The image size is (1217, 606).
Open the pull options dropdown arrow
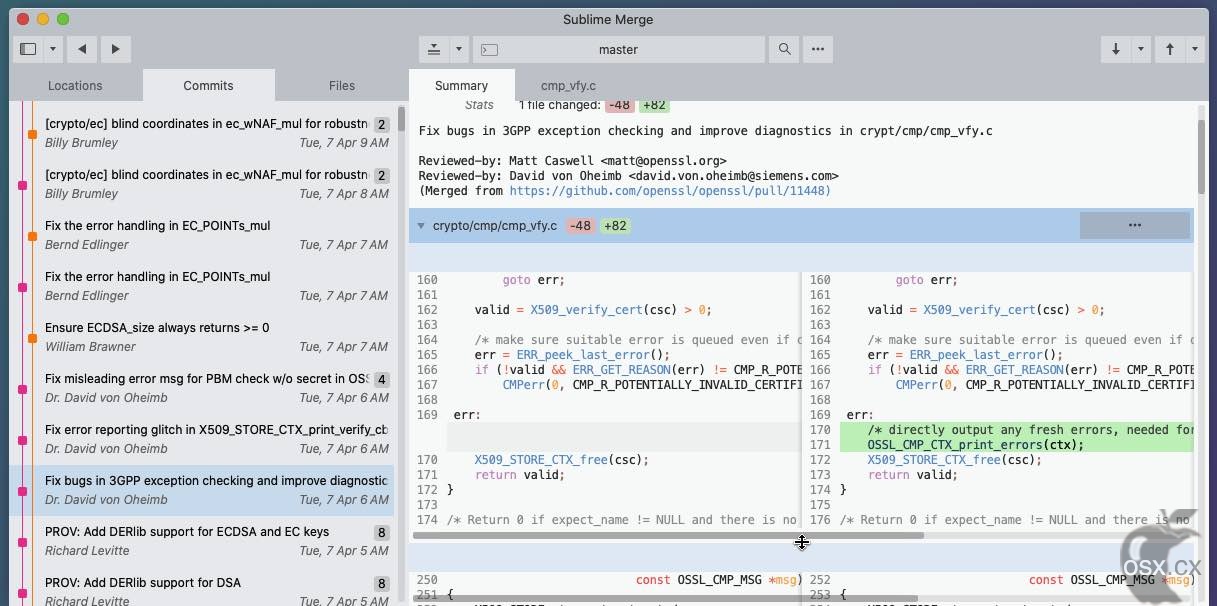coord(1141,49)
